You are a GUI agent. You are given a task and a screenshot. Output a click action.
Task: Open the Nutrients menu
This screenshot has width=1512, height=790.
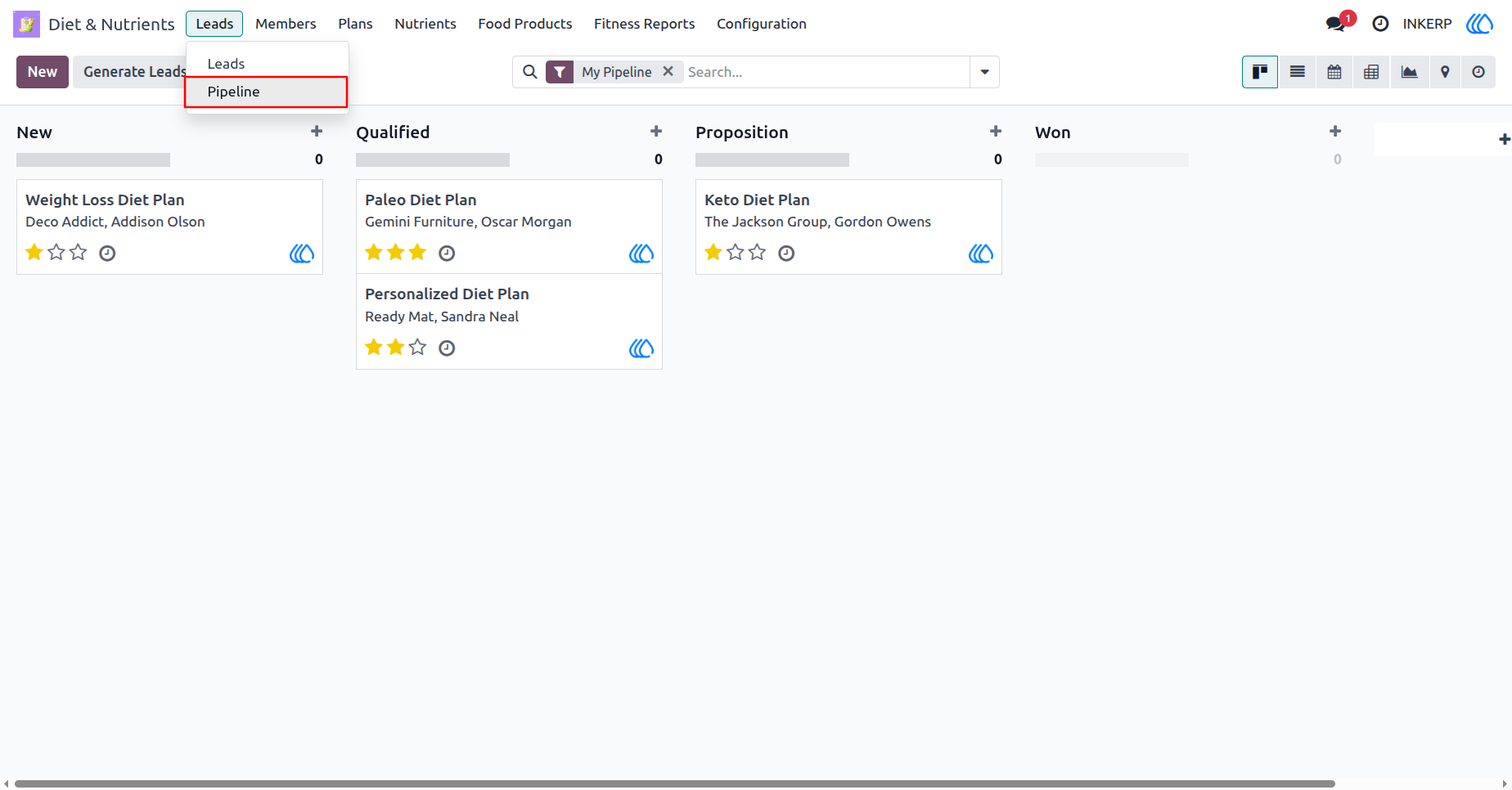[425, 24]
